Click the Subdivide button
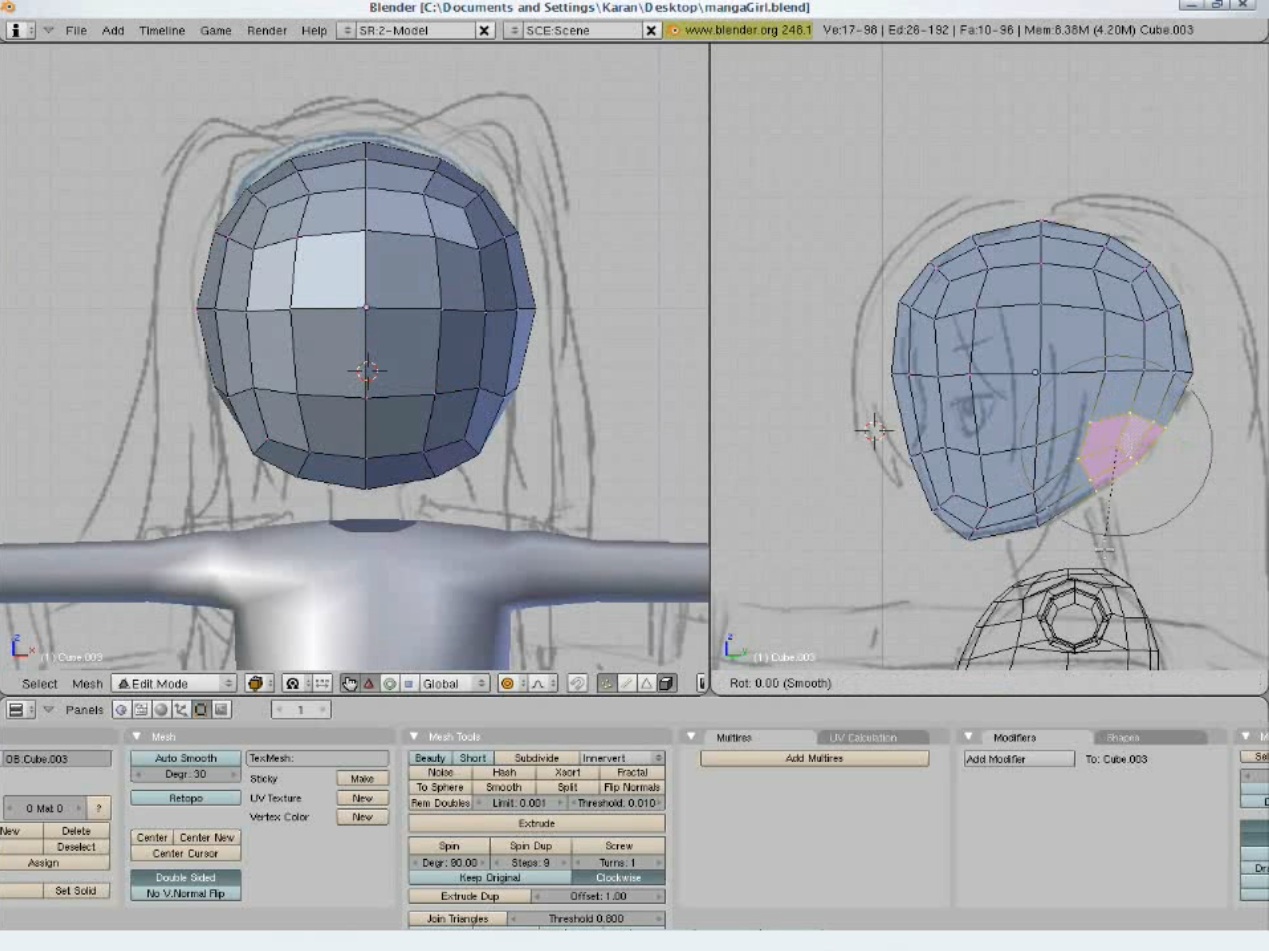 [536, 758]
